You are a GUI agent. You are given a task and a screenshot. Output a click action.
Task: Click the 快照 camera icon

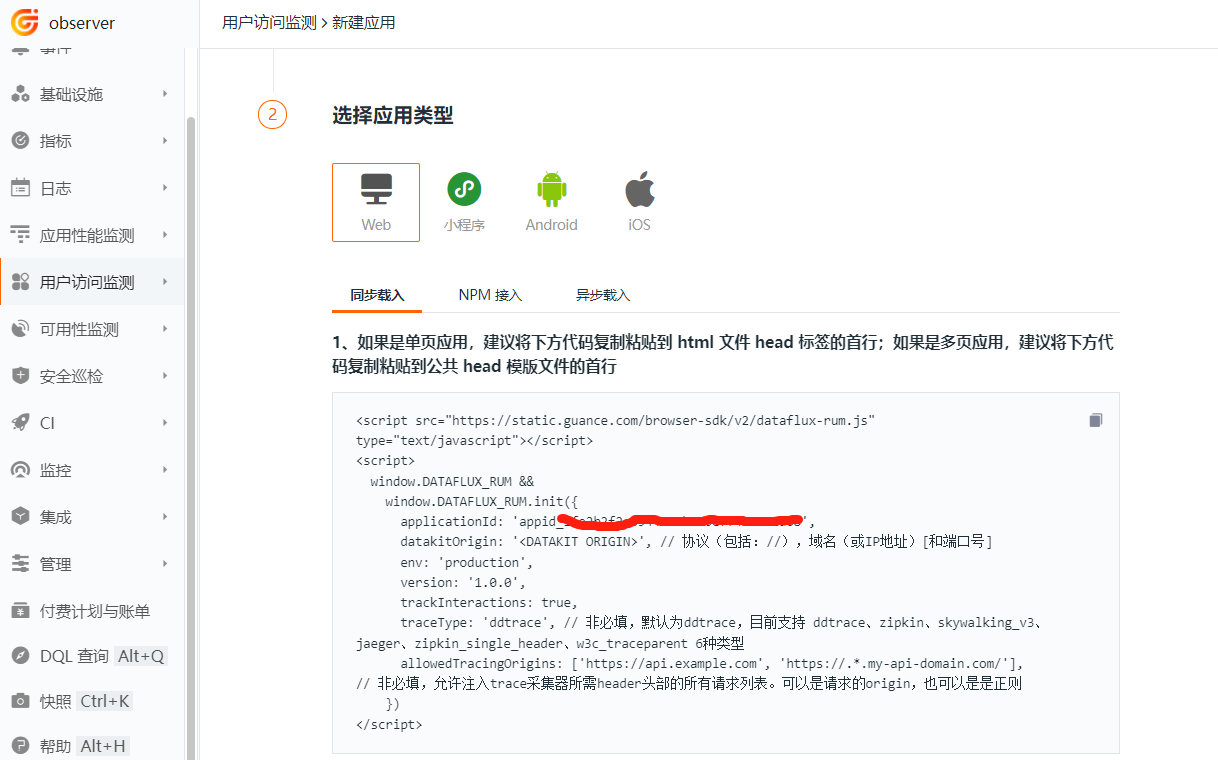pos(20,701)
